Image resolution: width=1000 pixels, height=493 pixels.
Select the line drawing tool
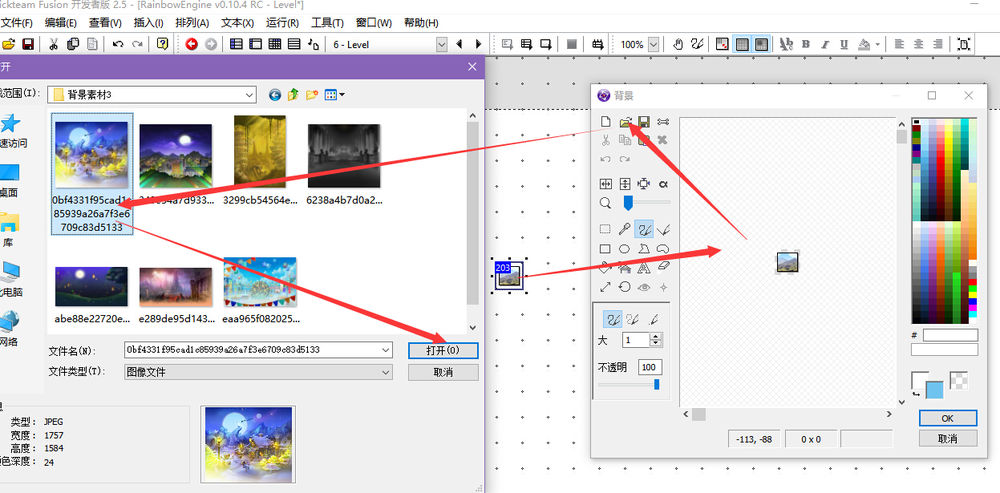[x=663, y=230]
